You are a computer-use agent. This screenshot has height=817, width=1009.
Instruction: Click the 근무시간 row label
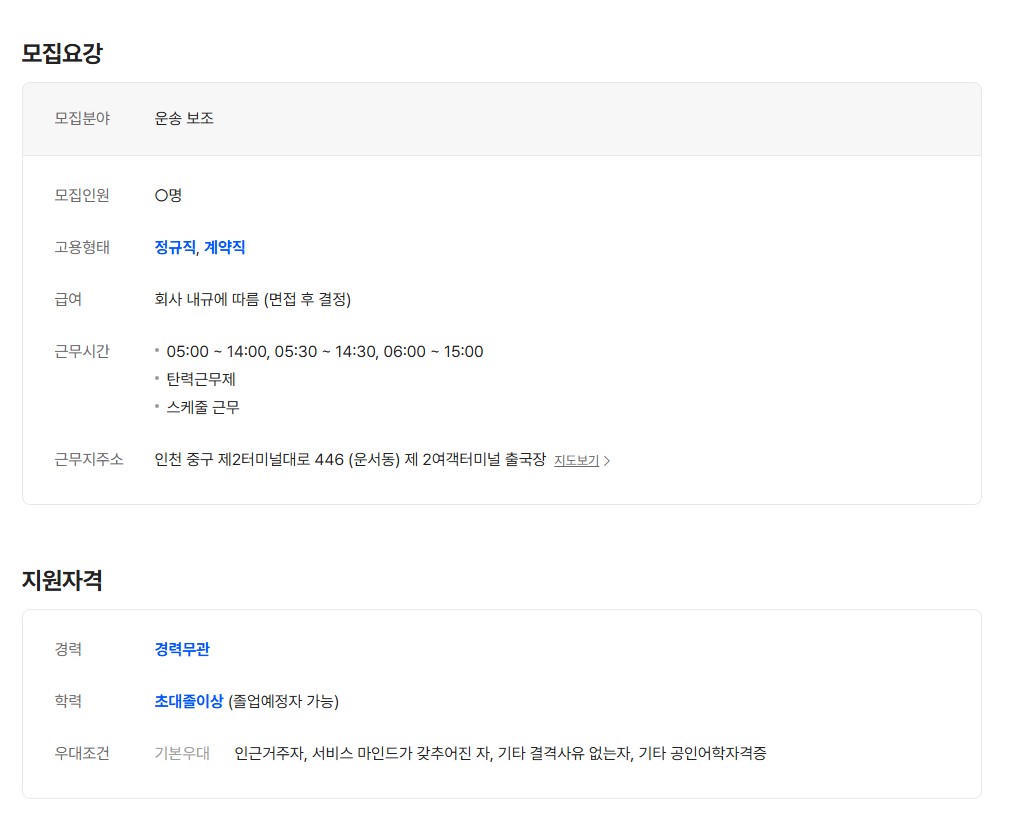[x=82, y=351]
